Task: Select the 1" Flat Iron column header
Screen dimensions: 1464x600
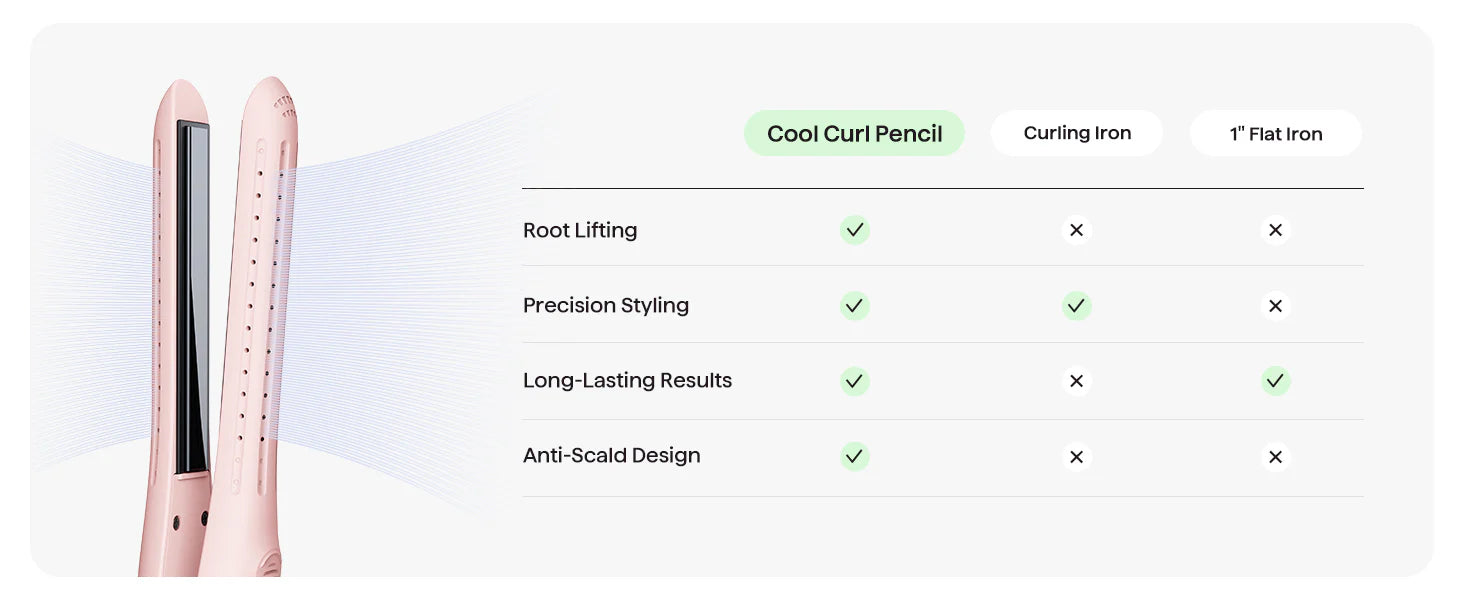Action: click(1276, 134)
